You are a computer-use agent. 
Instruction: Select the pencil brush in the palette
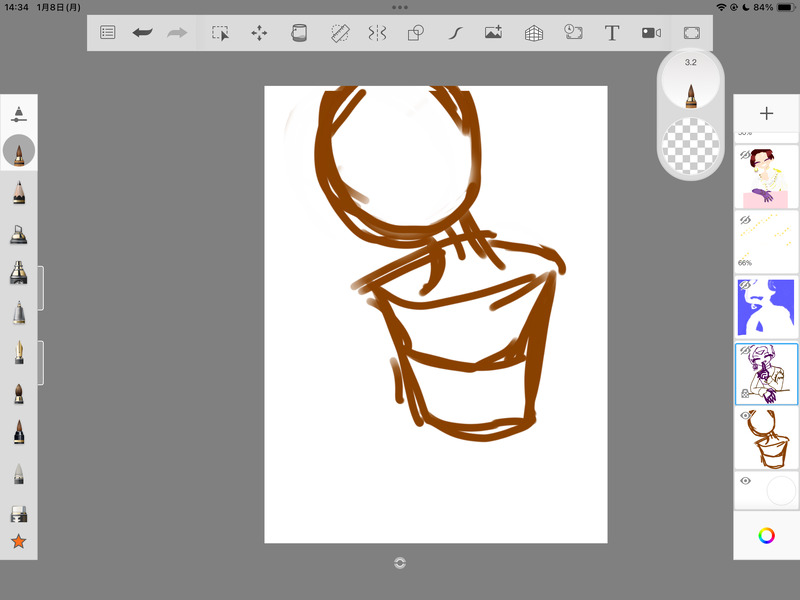pos(19,192)
